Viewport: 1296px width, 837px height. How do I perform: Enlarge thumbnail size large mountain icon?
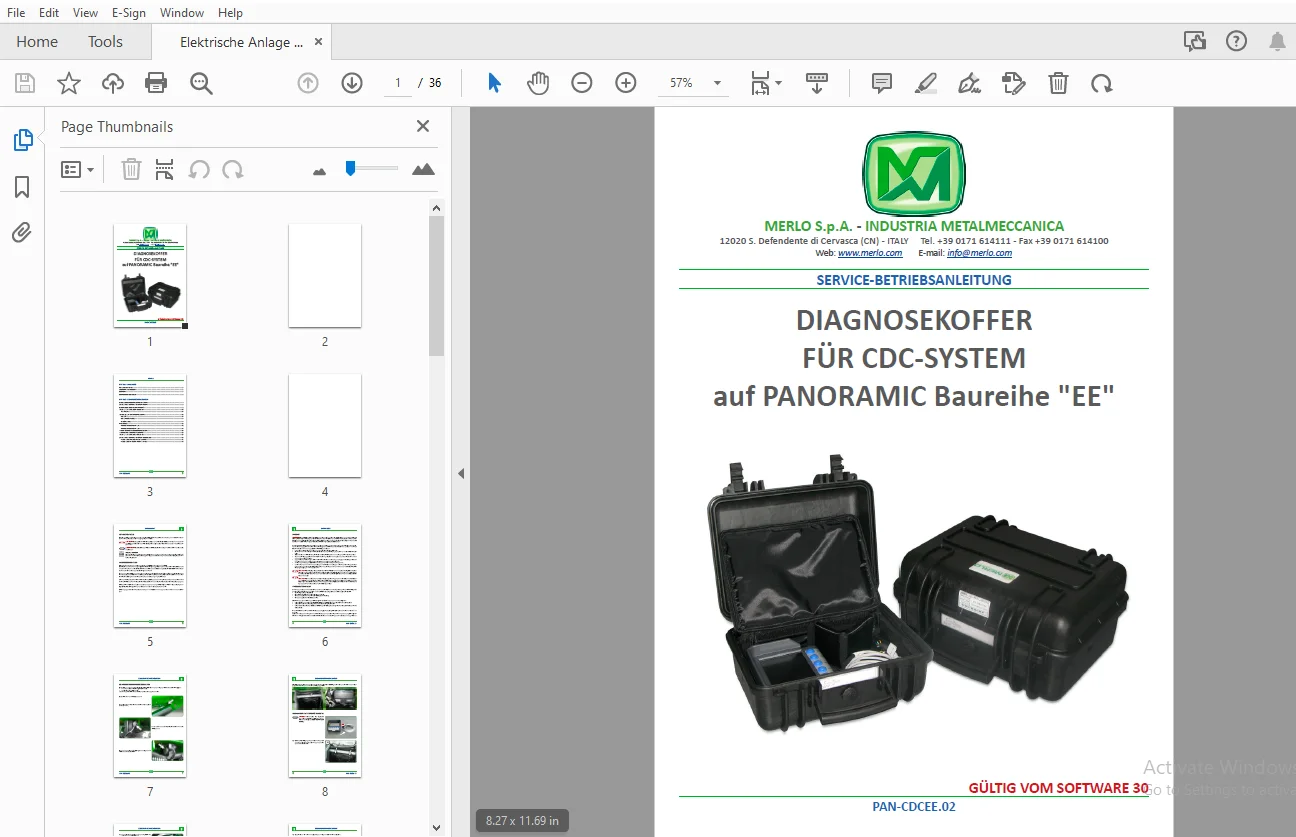tap(423, 169)
